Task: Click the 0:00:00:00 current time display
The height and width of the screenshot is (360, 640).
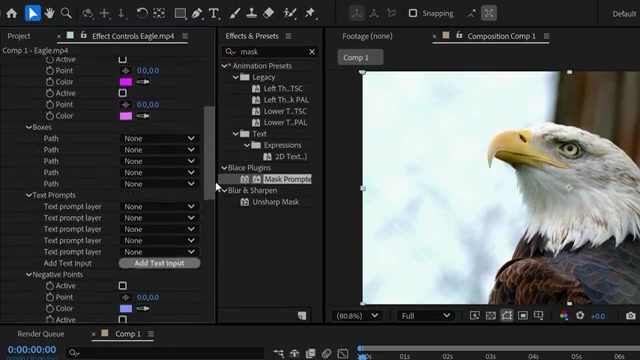Action: click(32, 350)
